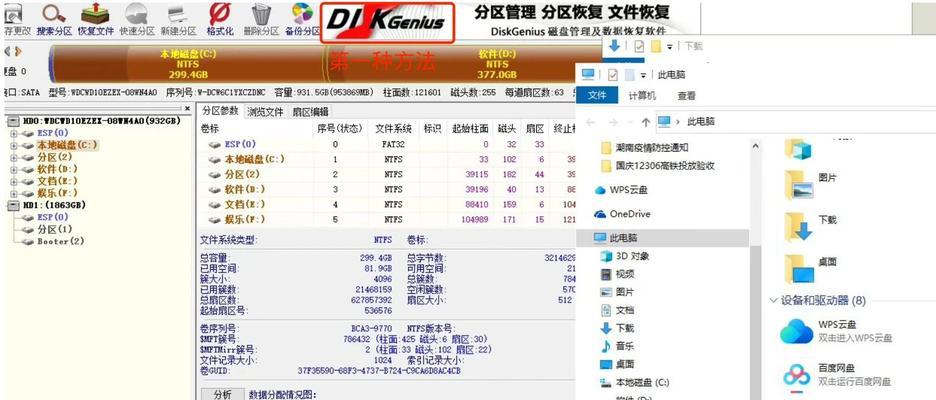Click OneDrive cloud icon in Explorer sidebar
936x400 pixels.
click(x=600, y=214)
